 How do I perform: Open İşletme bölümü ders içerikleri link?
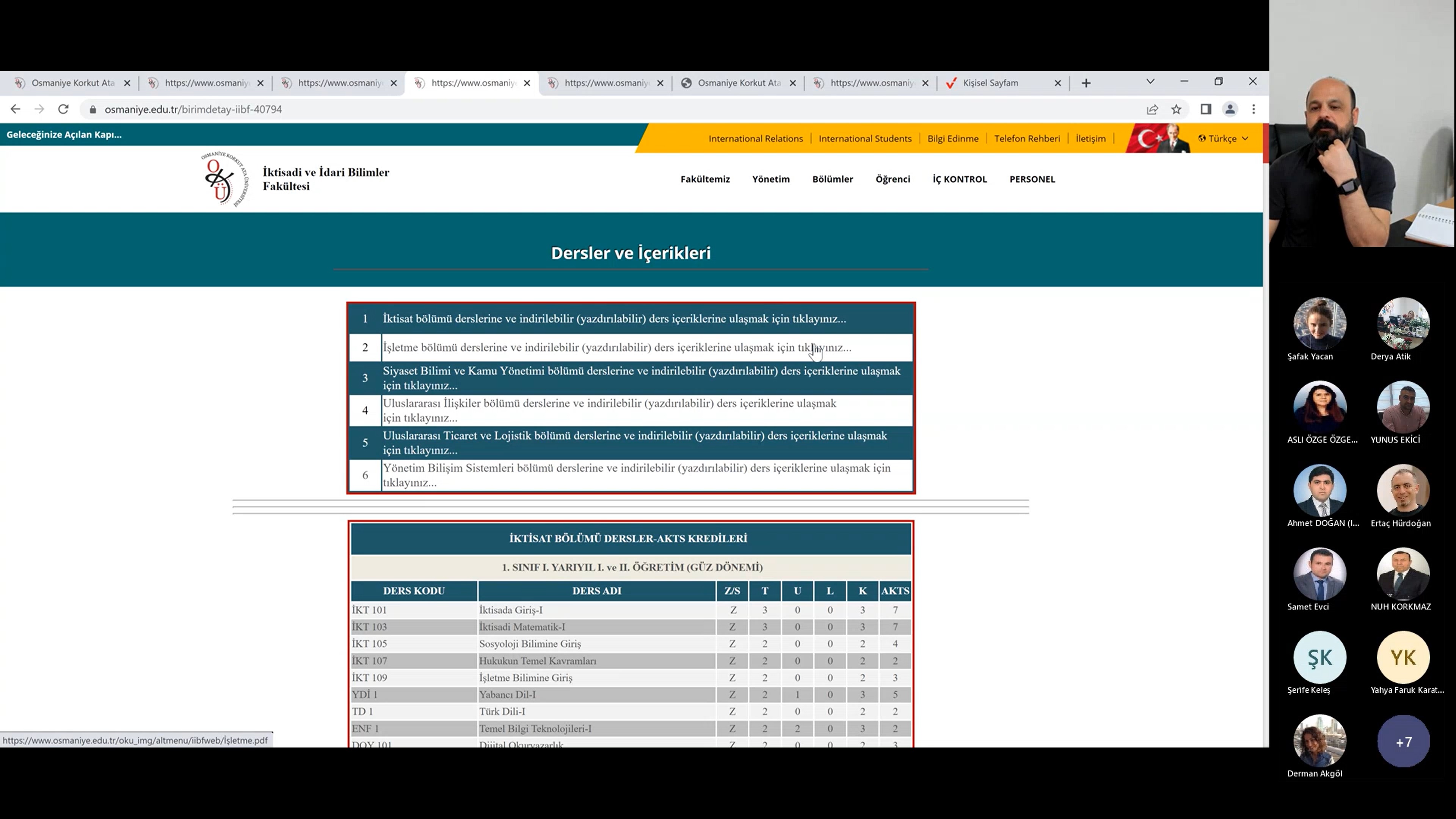pyautogui.click(x=617, y=348)
